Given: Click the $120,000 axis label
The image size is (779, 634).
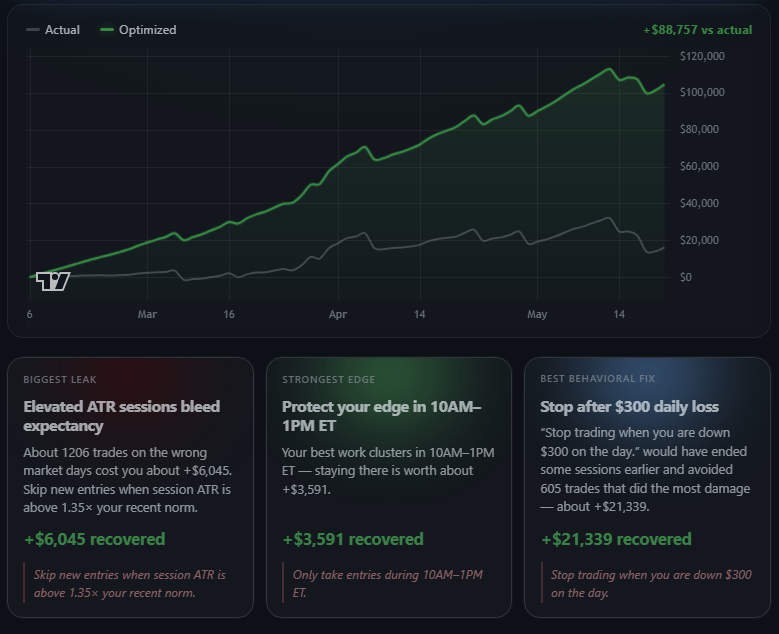Looking at the screenshot, I should (x=702, y=56).
